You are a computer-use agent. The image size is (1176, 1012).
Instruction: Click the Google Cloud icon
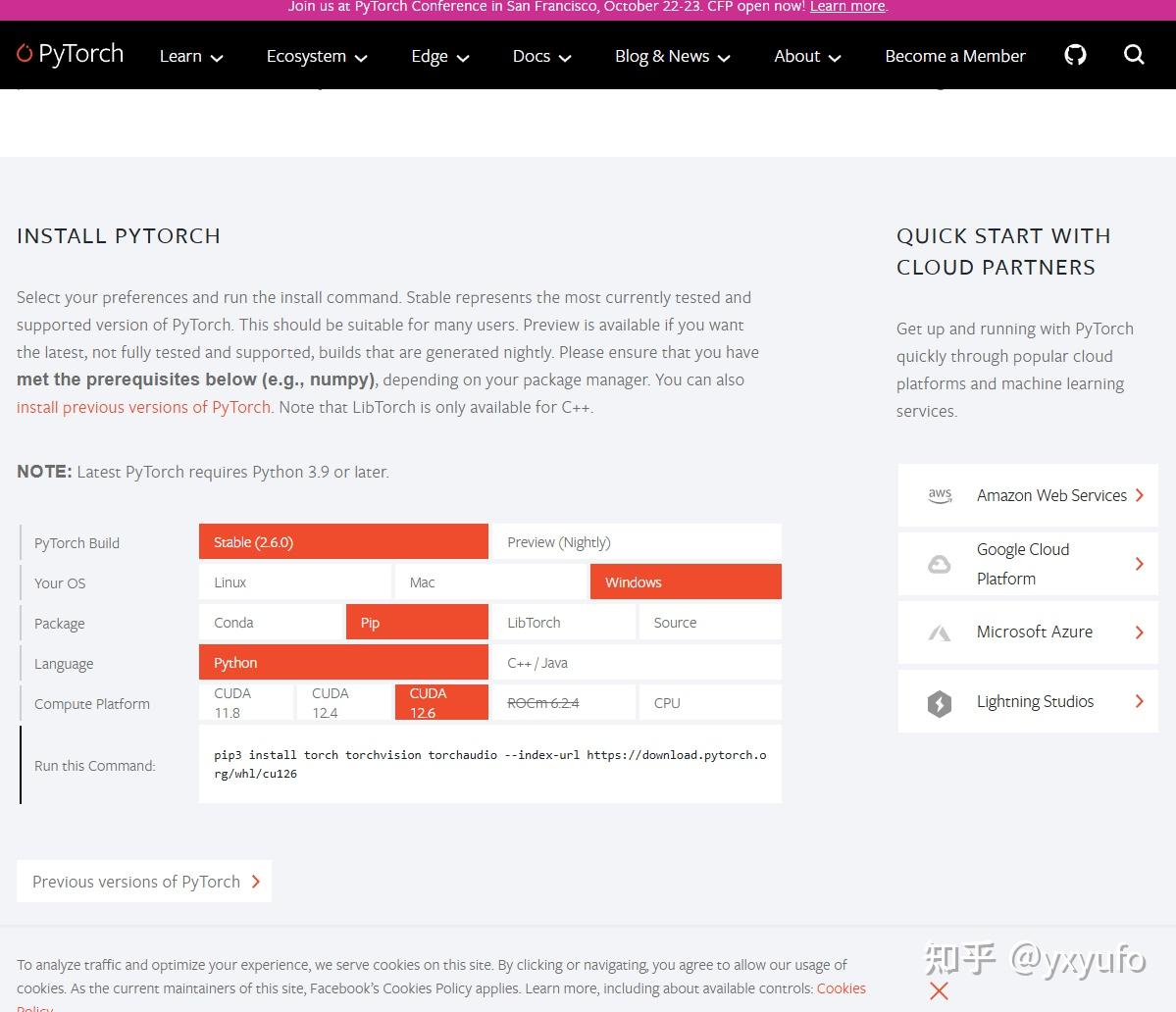940,564
